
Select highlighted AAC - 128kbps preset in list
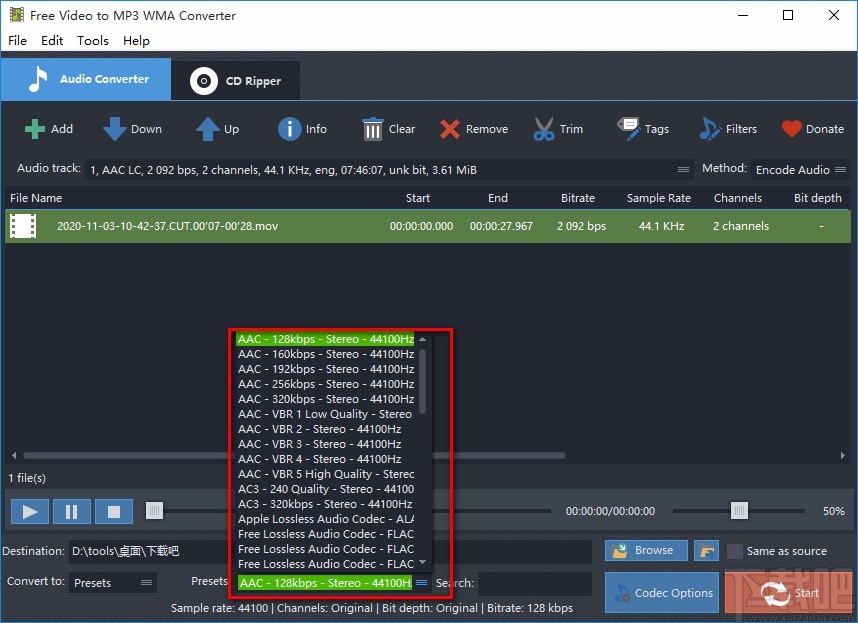coord(326,339)
